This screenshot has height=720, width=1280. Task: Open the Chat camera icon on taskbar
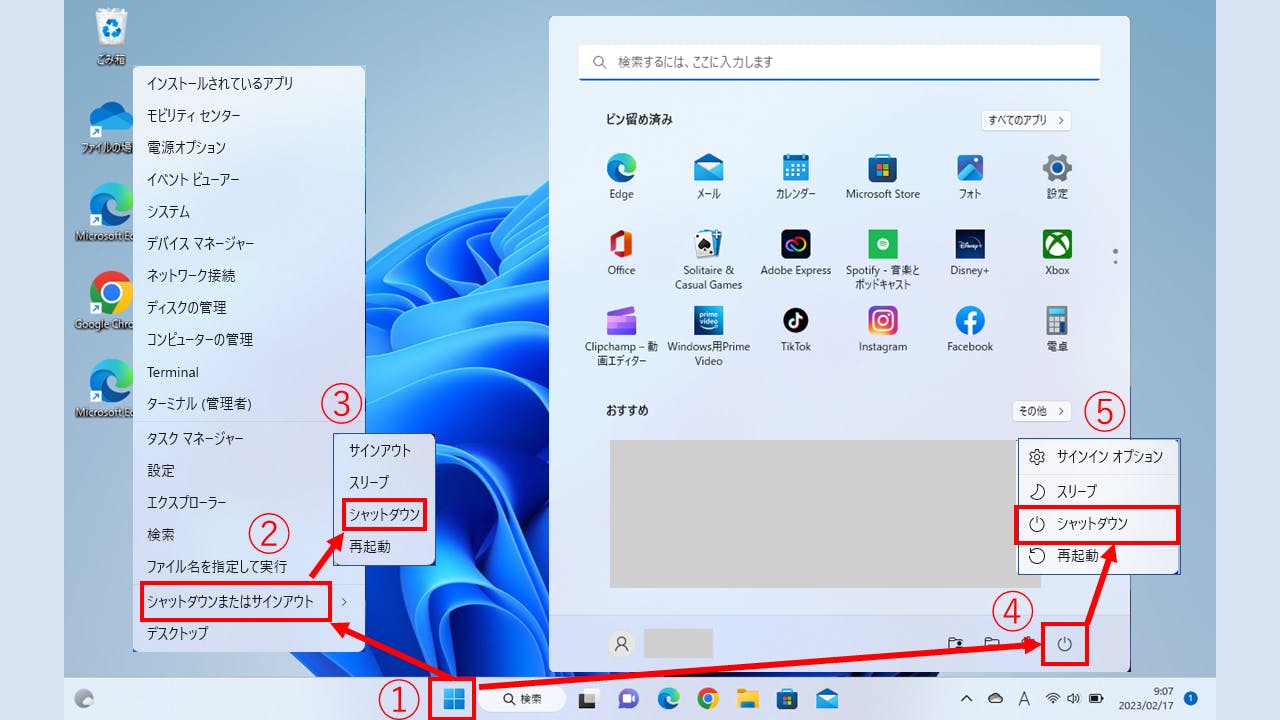(628, 699)
